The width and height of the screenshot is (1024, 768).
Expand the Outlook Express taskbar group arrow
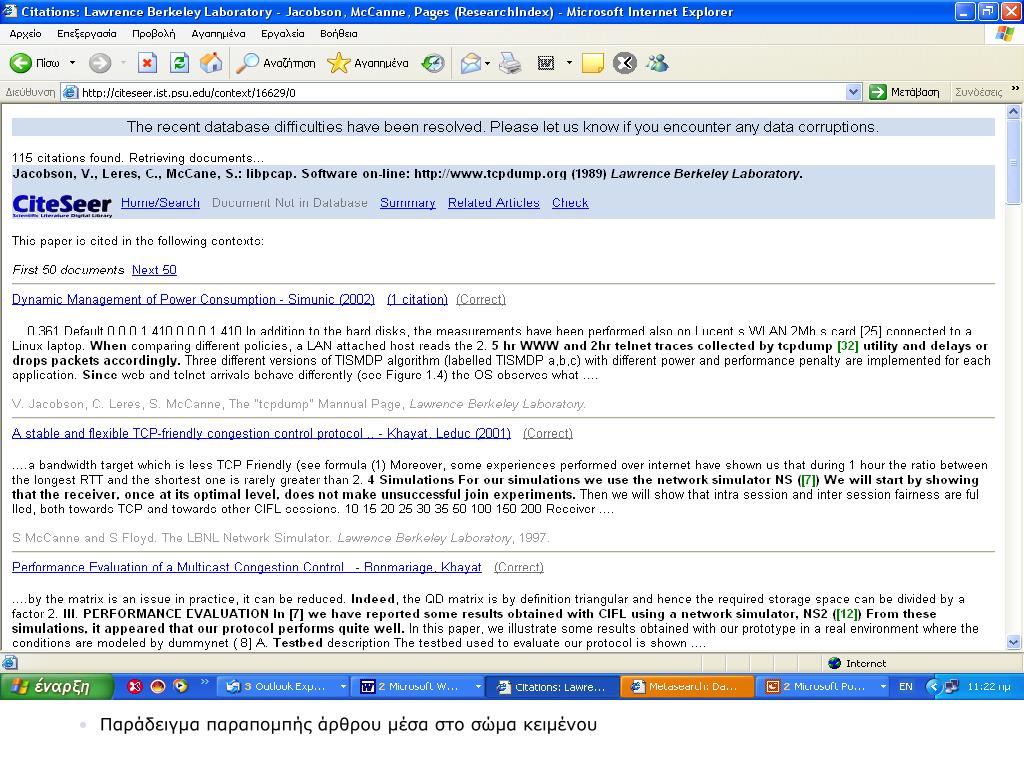(x=343, y=686)
